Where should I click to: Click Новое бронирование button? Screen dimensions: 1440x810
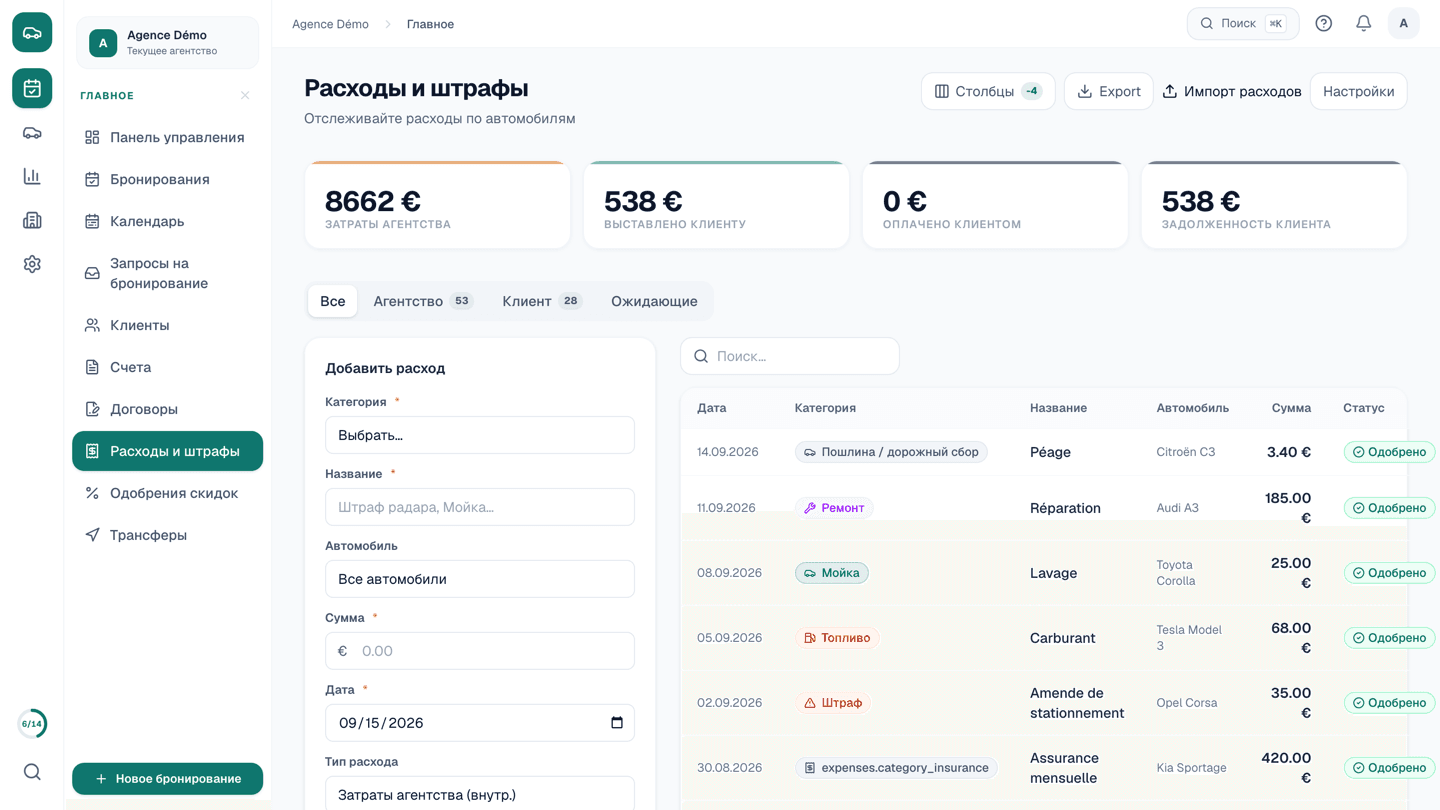point(168,779)
